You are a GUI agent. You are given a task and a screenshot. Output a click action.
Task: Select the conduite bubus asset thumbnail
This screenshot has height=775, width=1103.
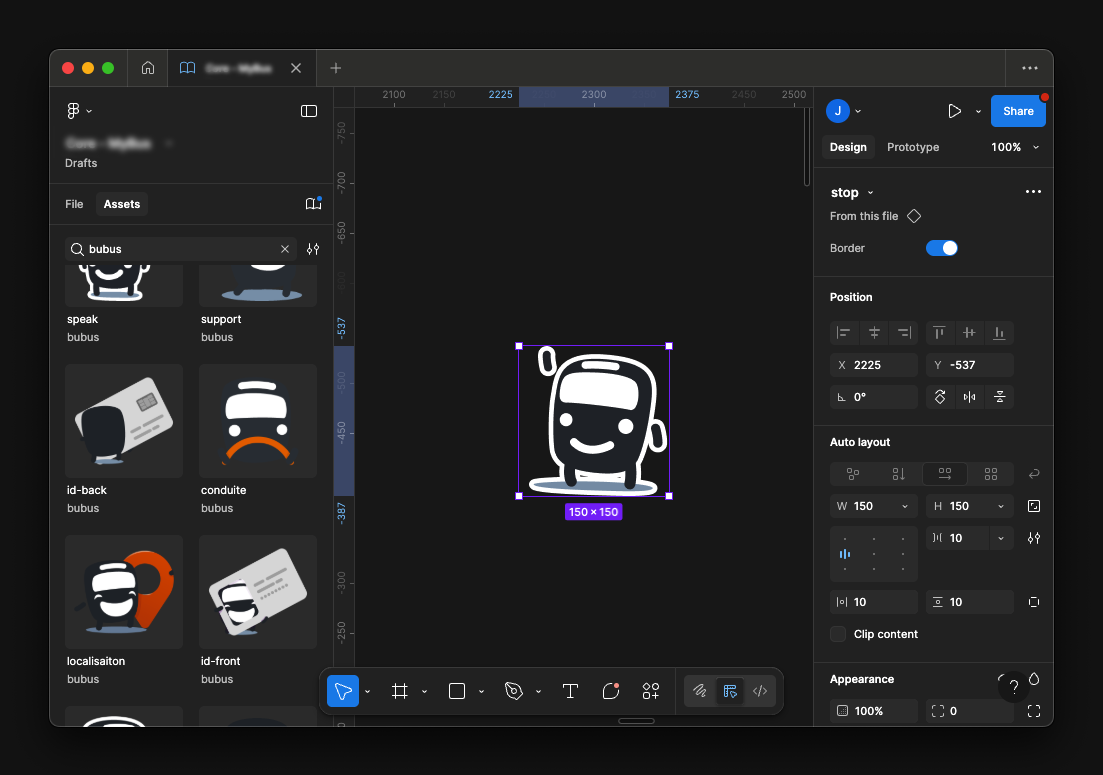(x=257, y=421)
